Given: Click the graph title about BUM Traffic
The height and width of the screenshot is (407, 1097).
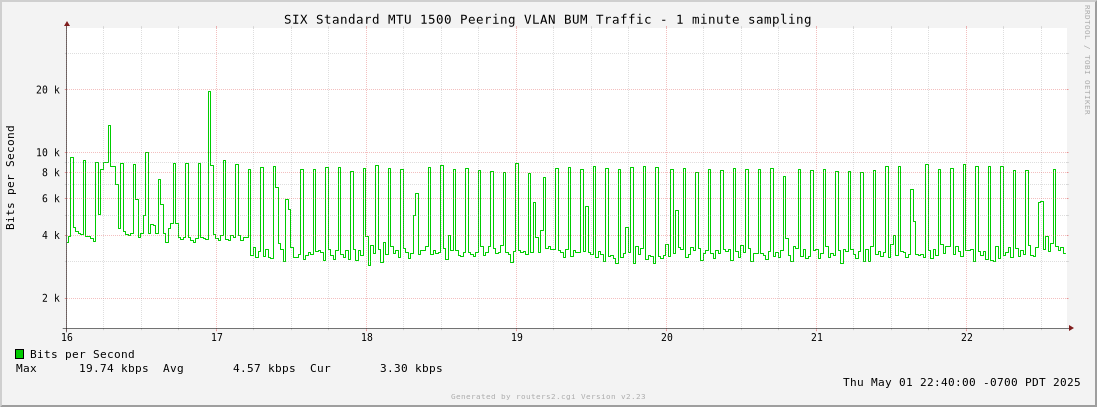Looking at the screenshot, I should pos(547,20).
